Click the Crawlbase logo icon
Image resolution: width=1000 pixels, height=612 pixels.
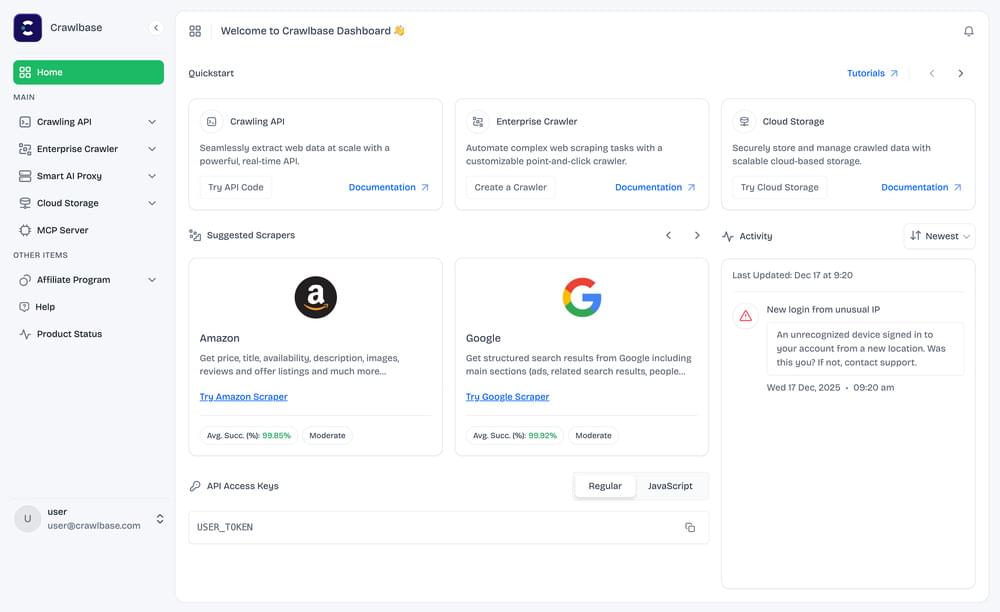(26, 27)
